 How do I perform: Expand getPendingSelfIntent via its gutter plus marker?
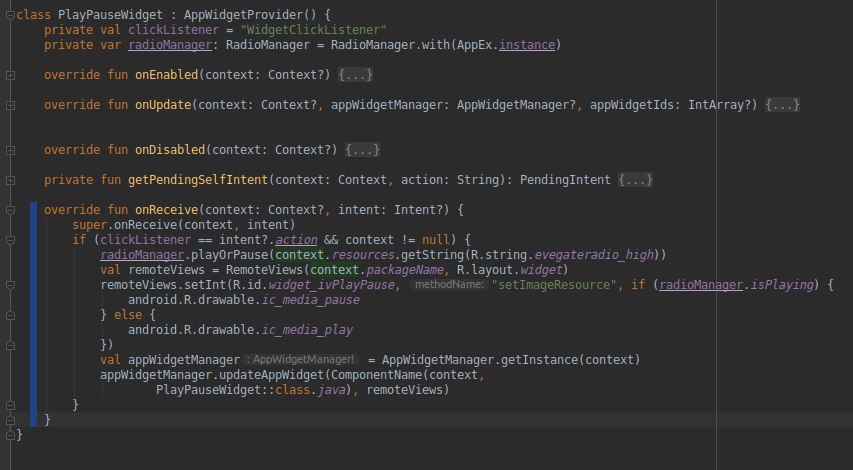pos(10,180)
